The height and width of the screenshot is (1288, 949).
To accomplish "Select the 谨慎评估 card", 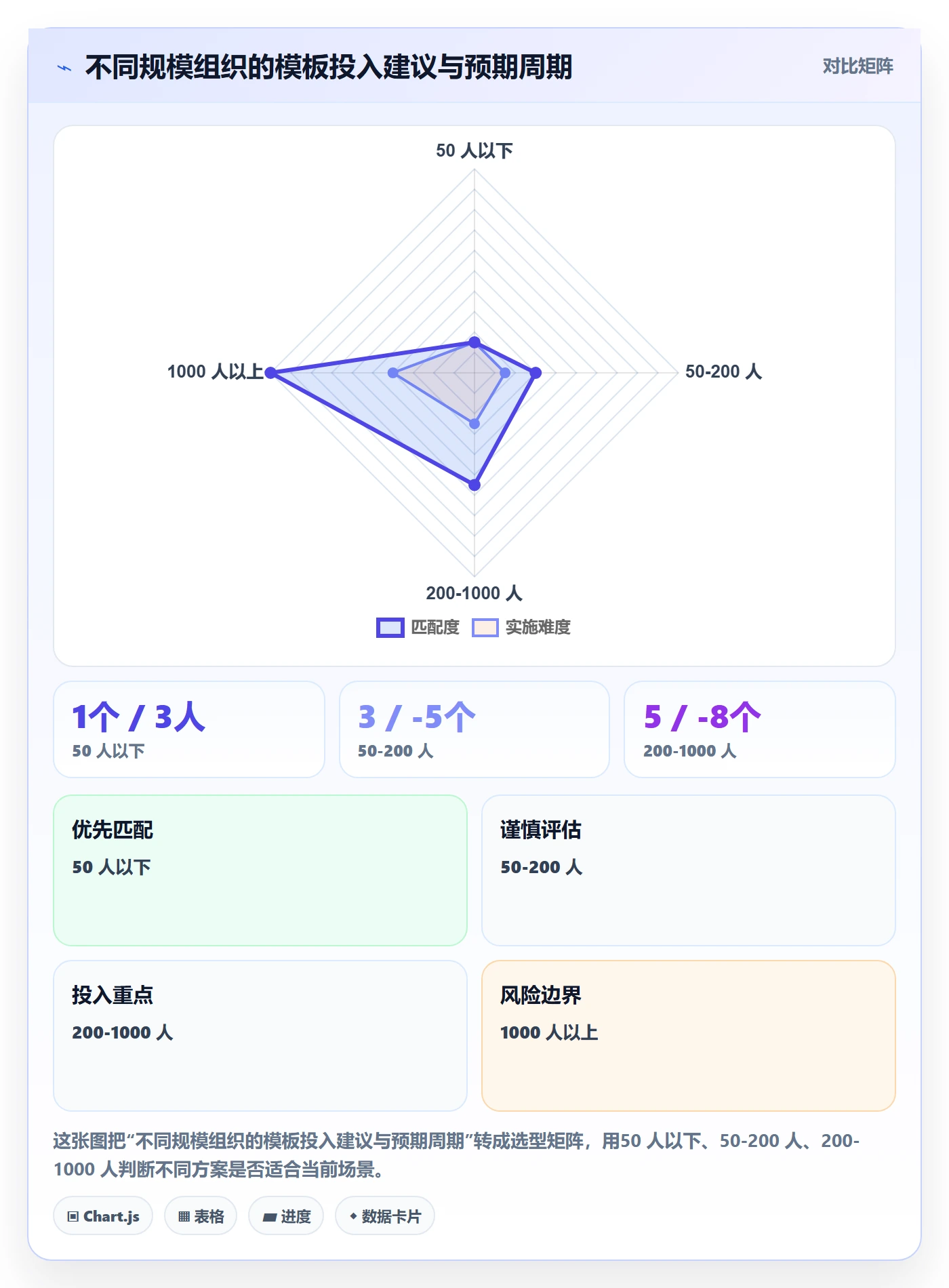I will tap(689, 870).
